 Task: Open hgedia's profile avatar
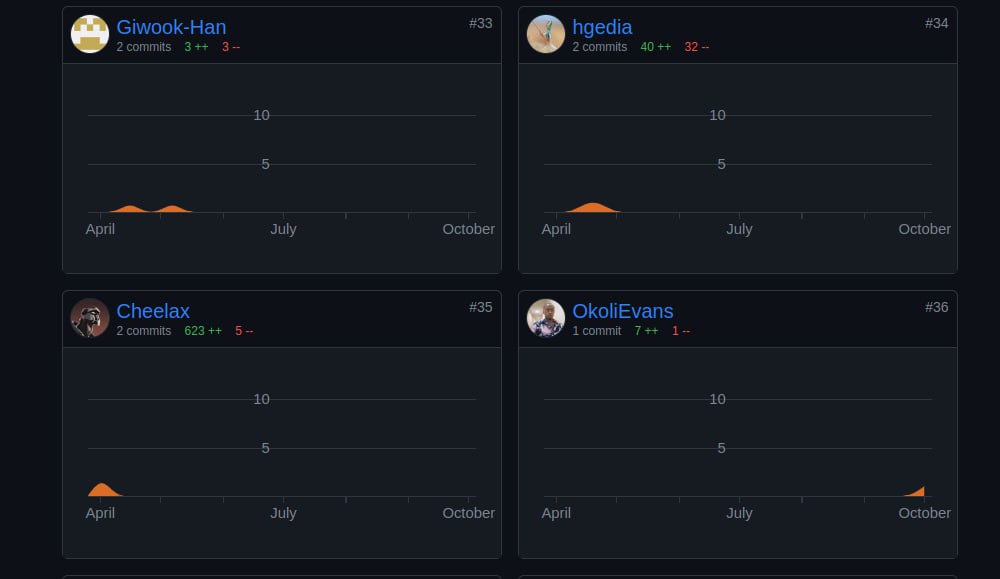546,34
